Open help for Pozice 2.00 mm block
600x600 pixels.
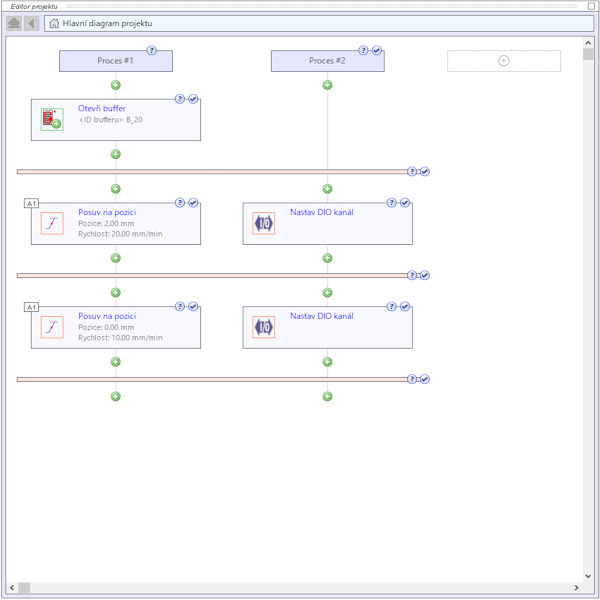(180, 202)
